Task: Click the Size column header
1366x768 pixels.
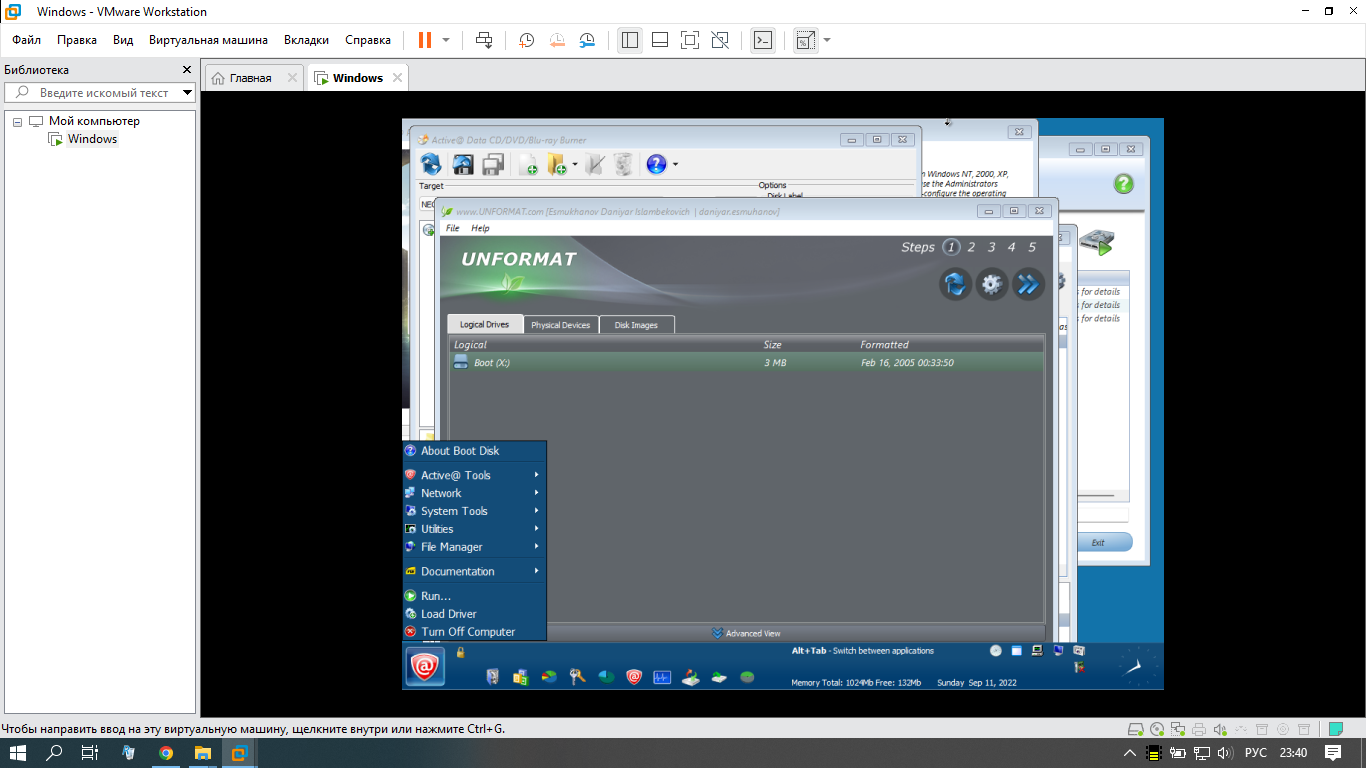Action: tap(772, 345)
